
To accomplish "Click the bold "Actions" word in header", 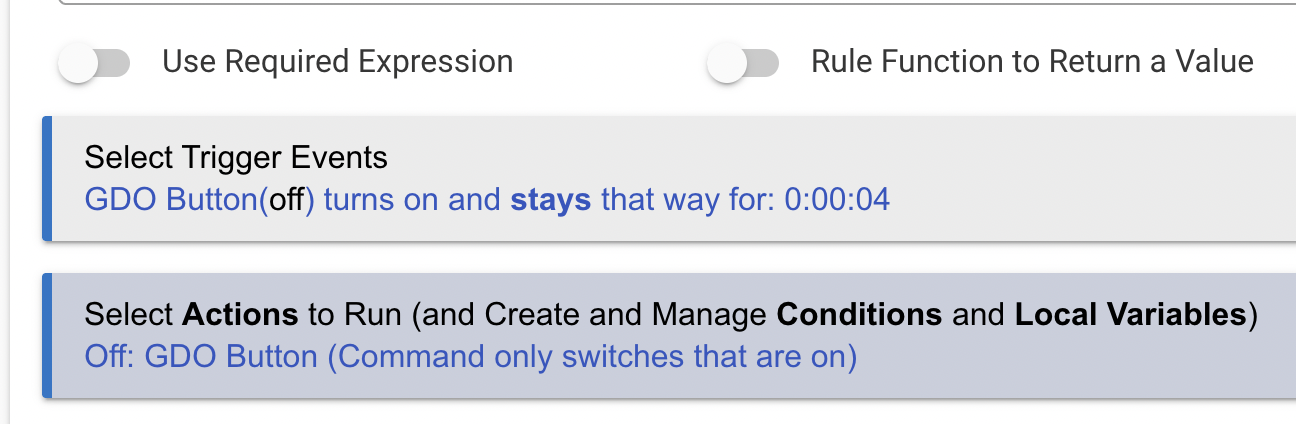I will click(x=240, y=315).
